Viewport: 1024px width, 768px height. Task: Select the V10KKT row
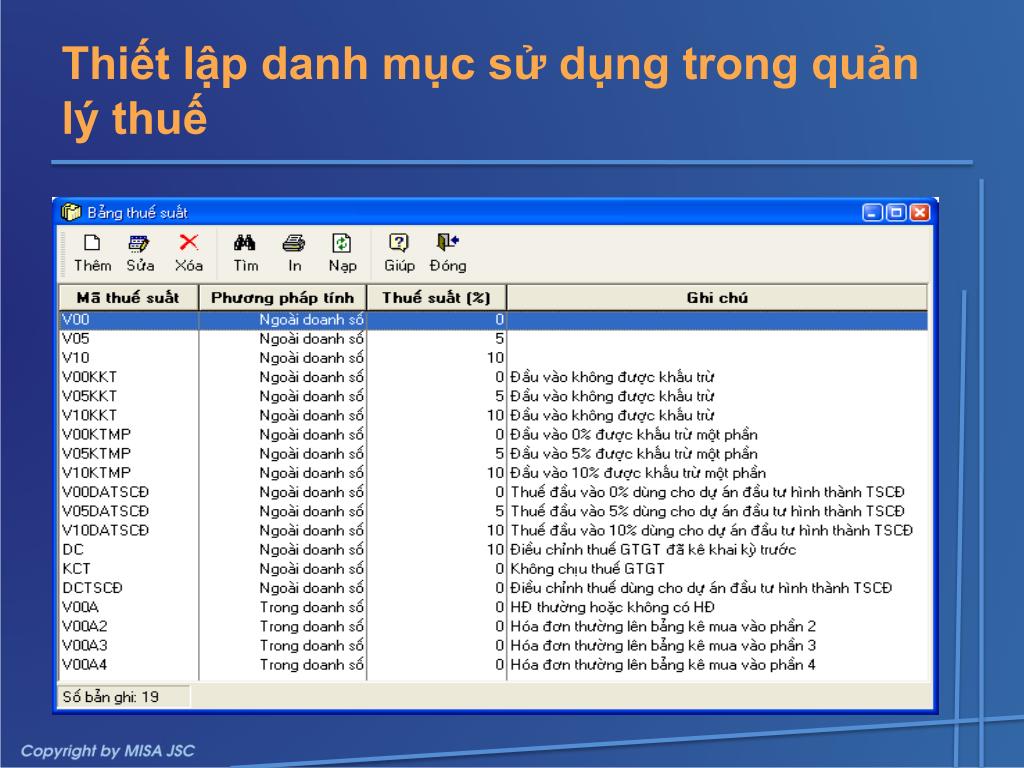(x=493, y=415)
